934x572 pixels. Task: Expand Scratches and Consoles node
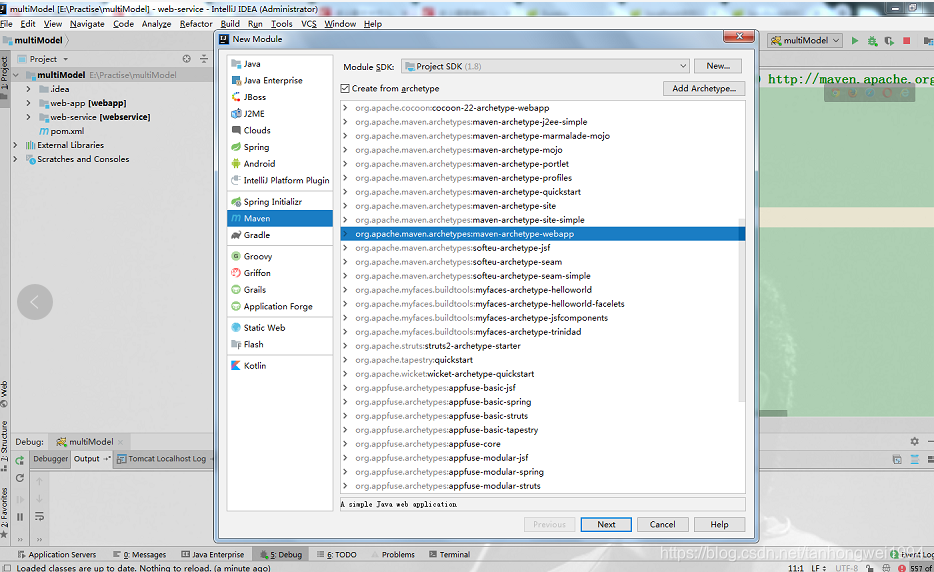pyautogui.click(x=15, y=160)
